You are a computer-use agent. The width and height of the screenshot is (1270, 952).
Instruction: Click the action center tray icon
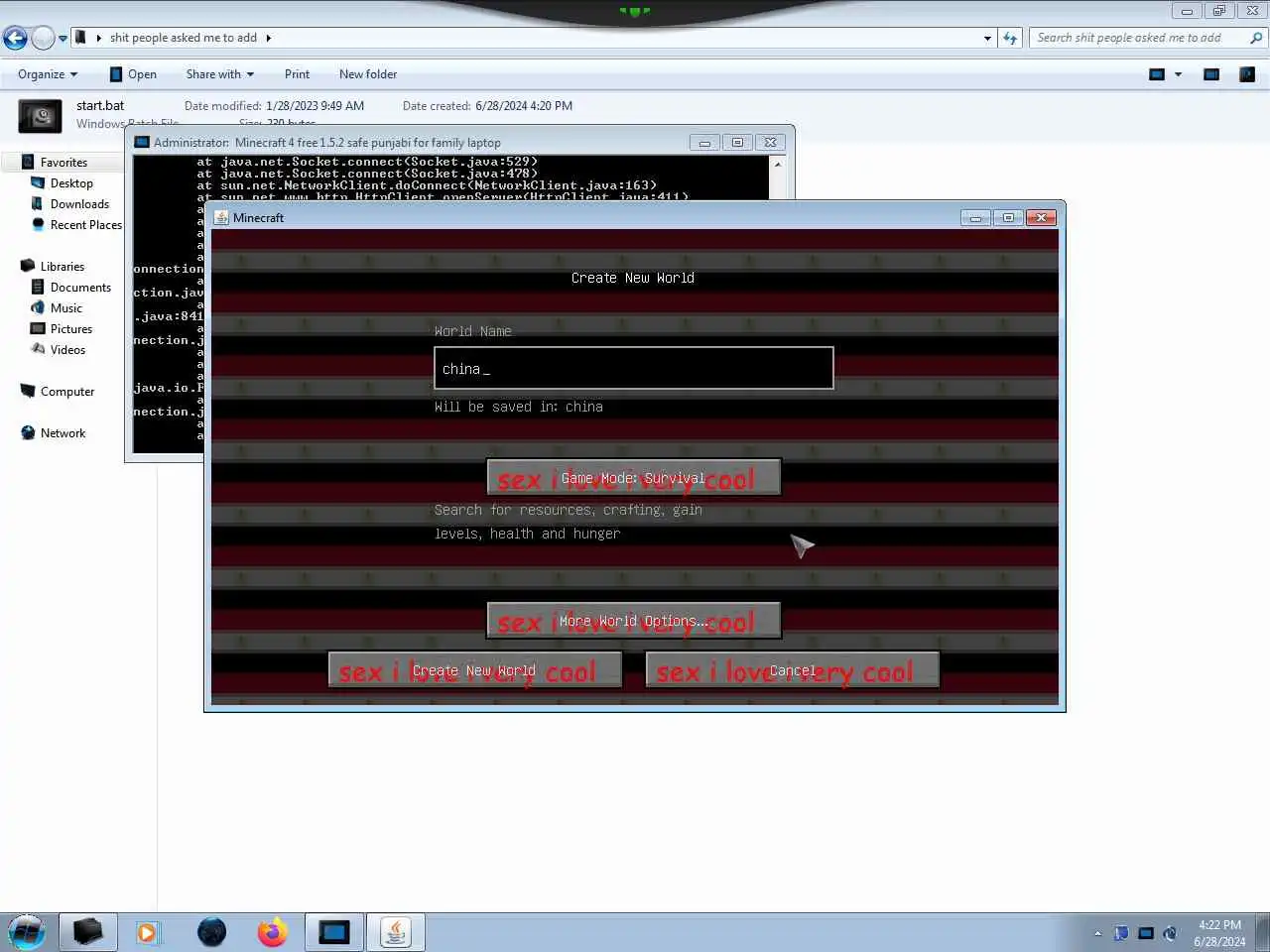pyautogui.click(x=1121, y=933)
